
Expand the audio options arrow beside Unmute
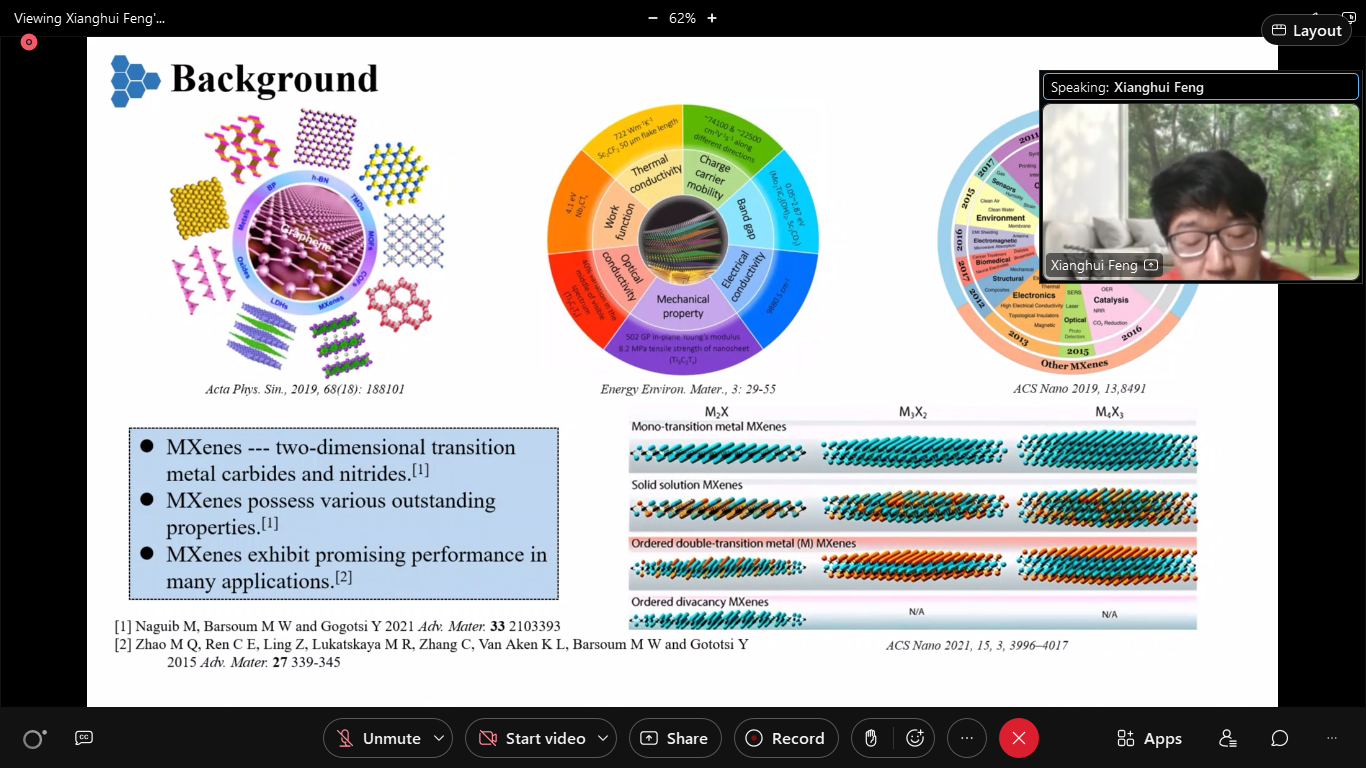pos(439,738)
